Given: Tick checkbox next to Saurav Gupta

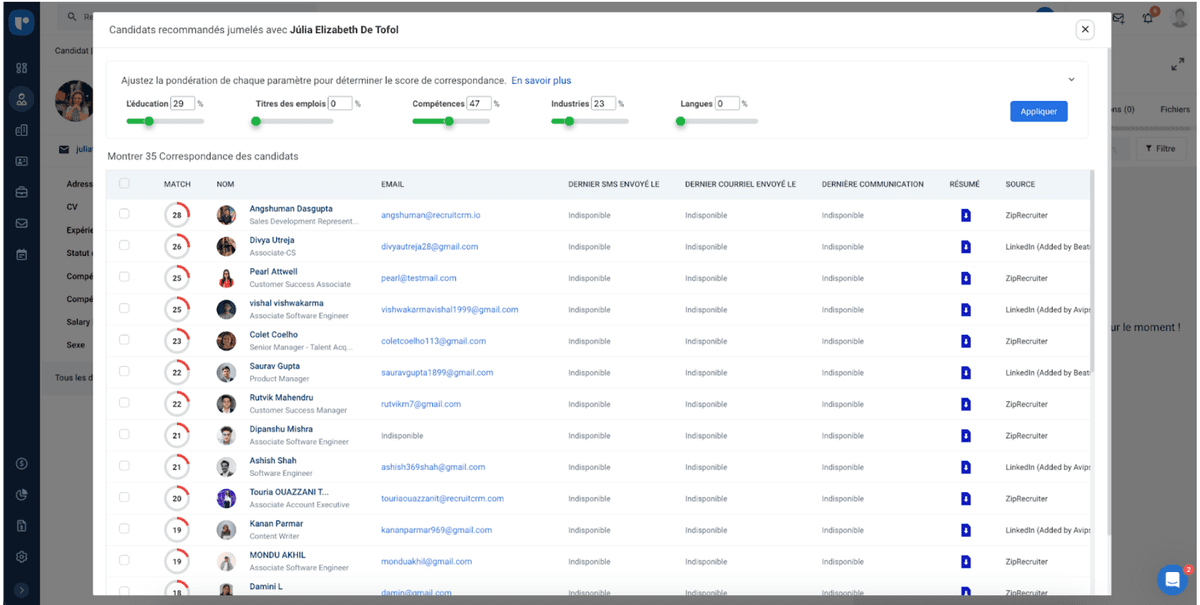Looking at the screenshot, I should 124,372.
